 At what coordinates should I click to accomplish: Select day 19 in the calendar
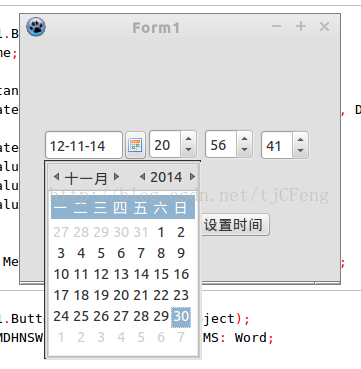point(101,295)
